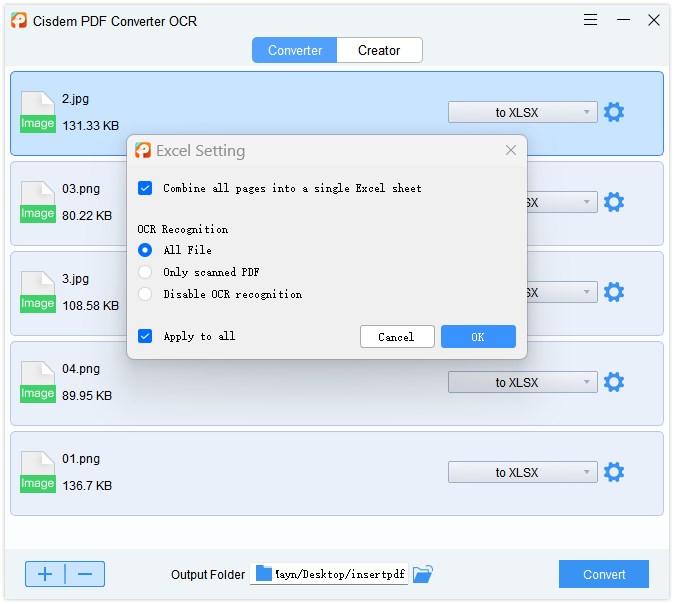Open the hamburger menu

click(x=590, y=20)
